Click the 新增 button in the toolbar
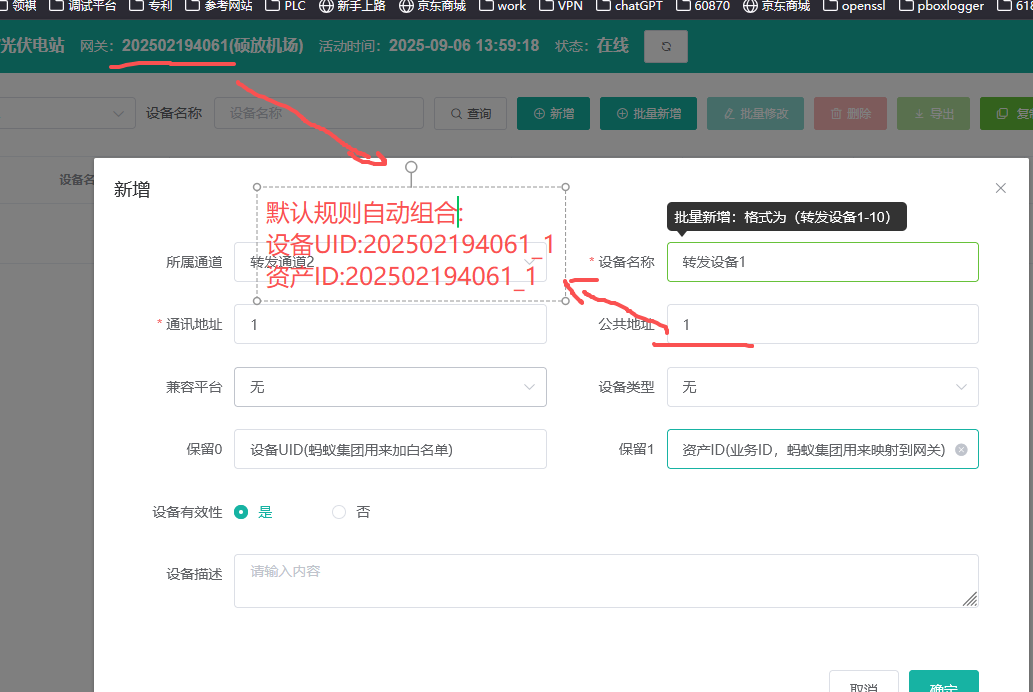This screenshot has width=1033, height=692. 553,114
